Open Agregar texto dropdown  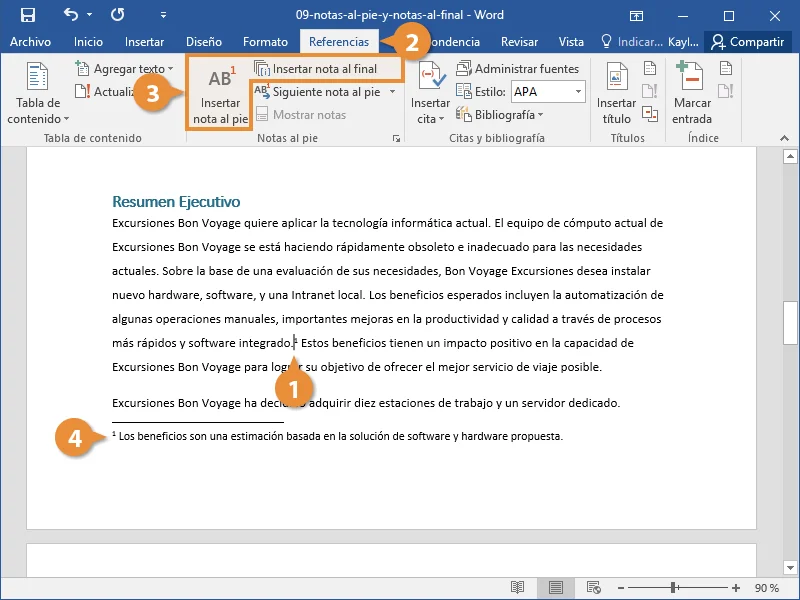(124, 68)
